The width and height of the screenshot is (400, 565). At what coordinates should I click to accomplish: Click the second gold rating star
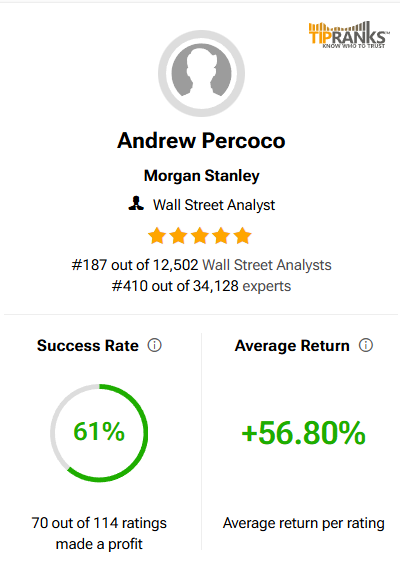[x=178, y=236]
